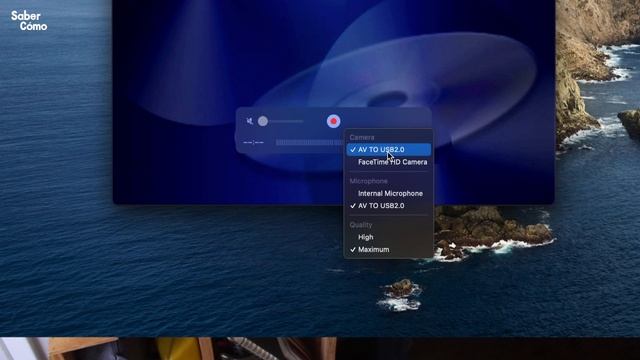Click the muted speaker icon

(250, 121)
